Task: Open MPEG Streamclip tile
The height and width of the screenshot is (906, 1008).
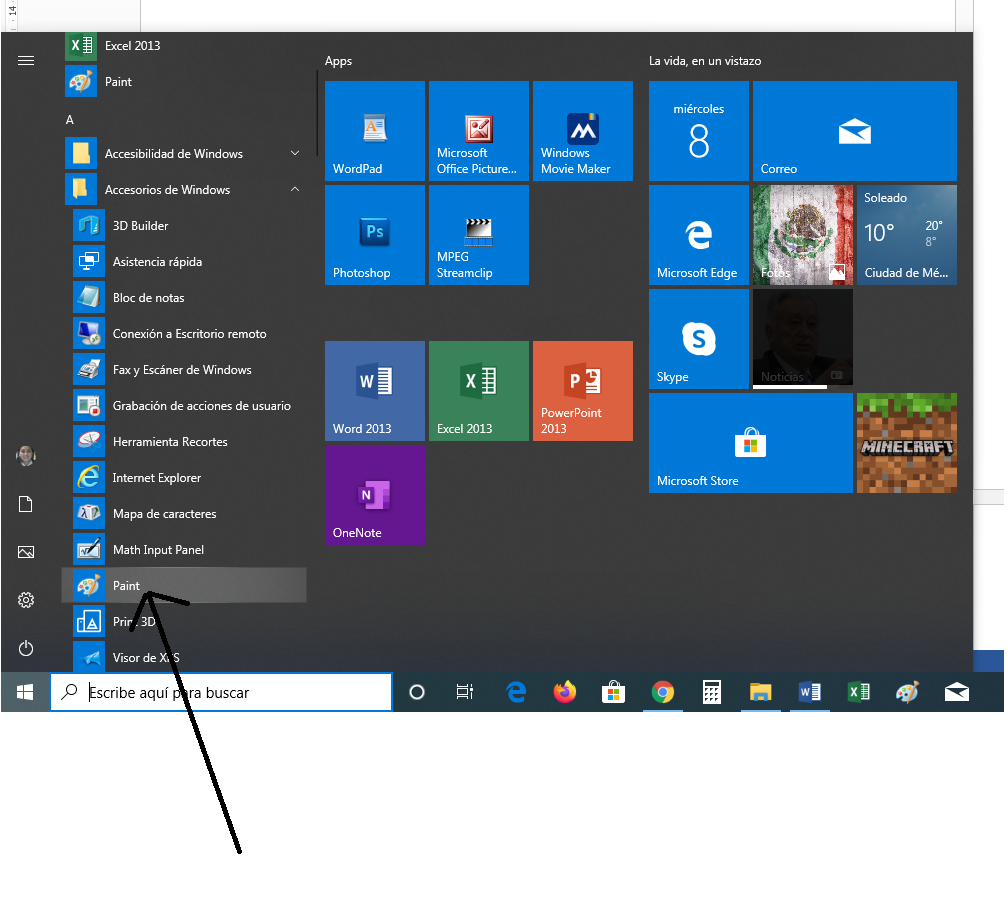Action: pos(479,235)
